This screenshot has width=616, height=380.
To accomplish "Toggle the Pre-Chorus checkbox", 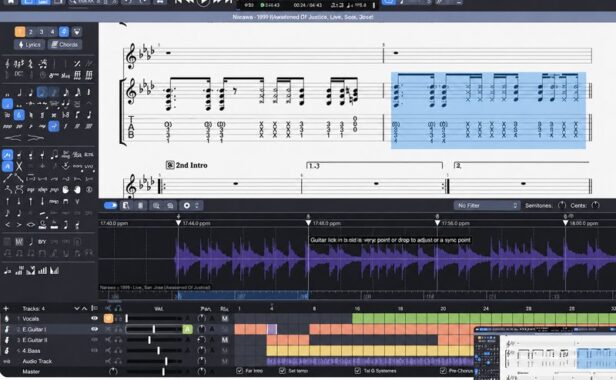I will click(443, 371).
